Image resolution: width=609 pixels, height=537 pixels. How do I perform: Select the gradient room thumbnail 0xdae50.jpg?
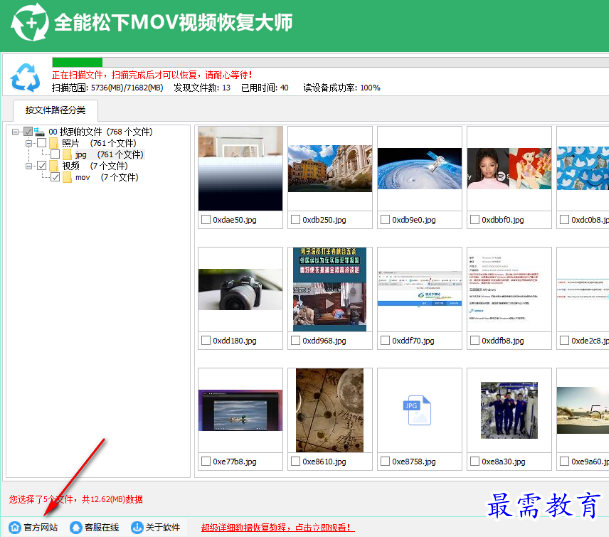coord(240,169)
